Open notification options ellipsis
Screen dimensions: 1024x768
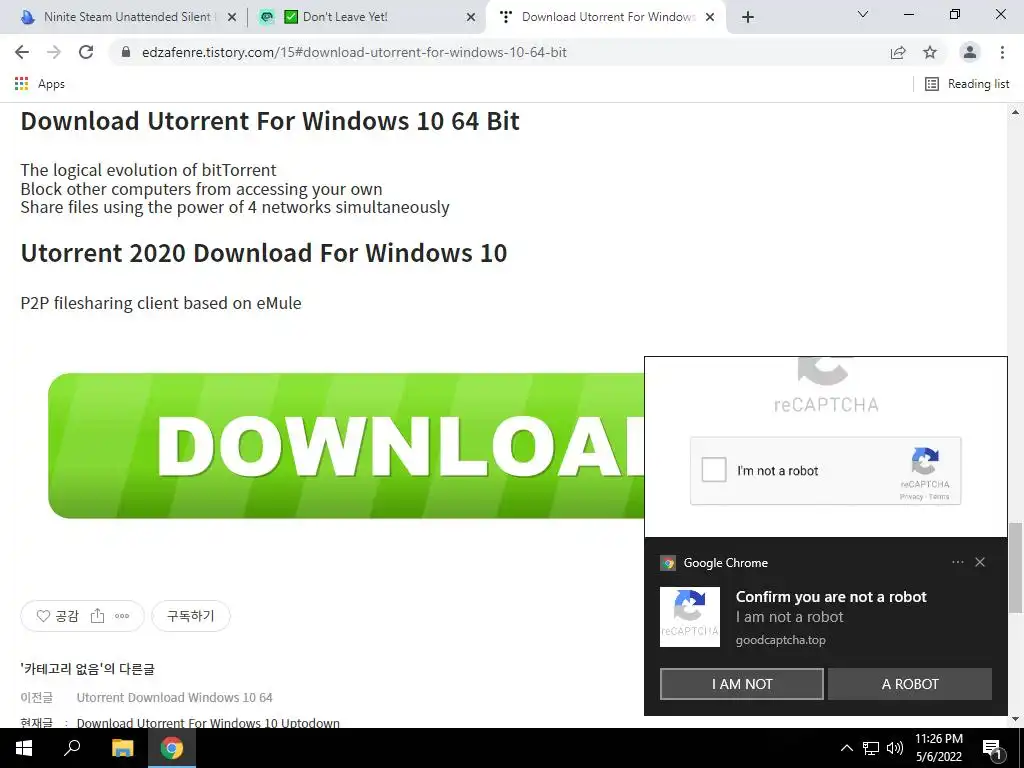click(x=957, y=562)
